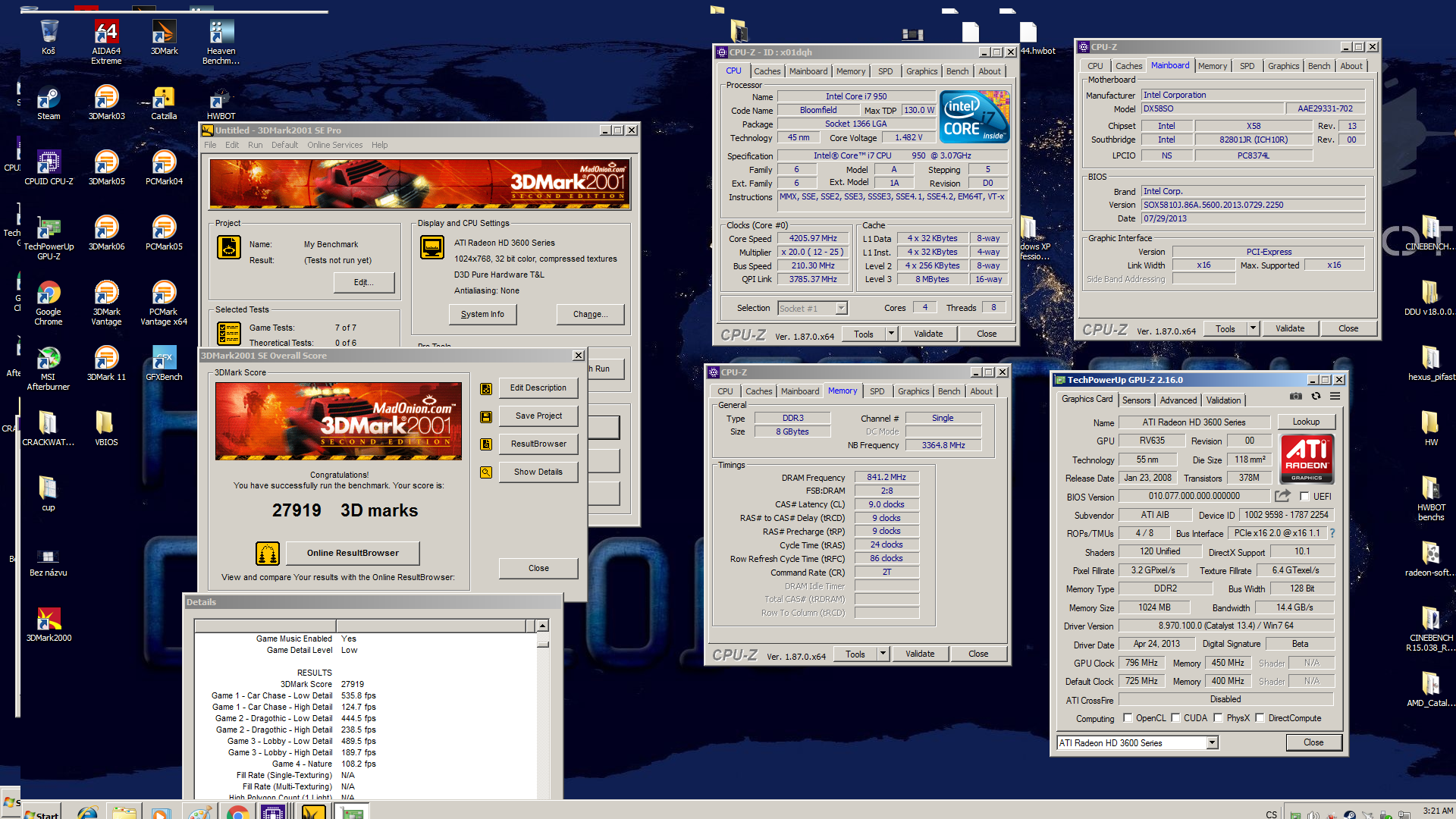
Task: Click Show Details button in score dialog
Action: 538,472
